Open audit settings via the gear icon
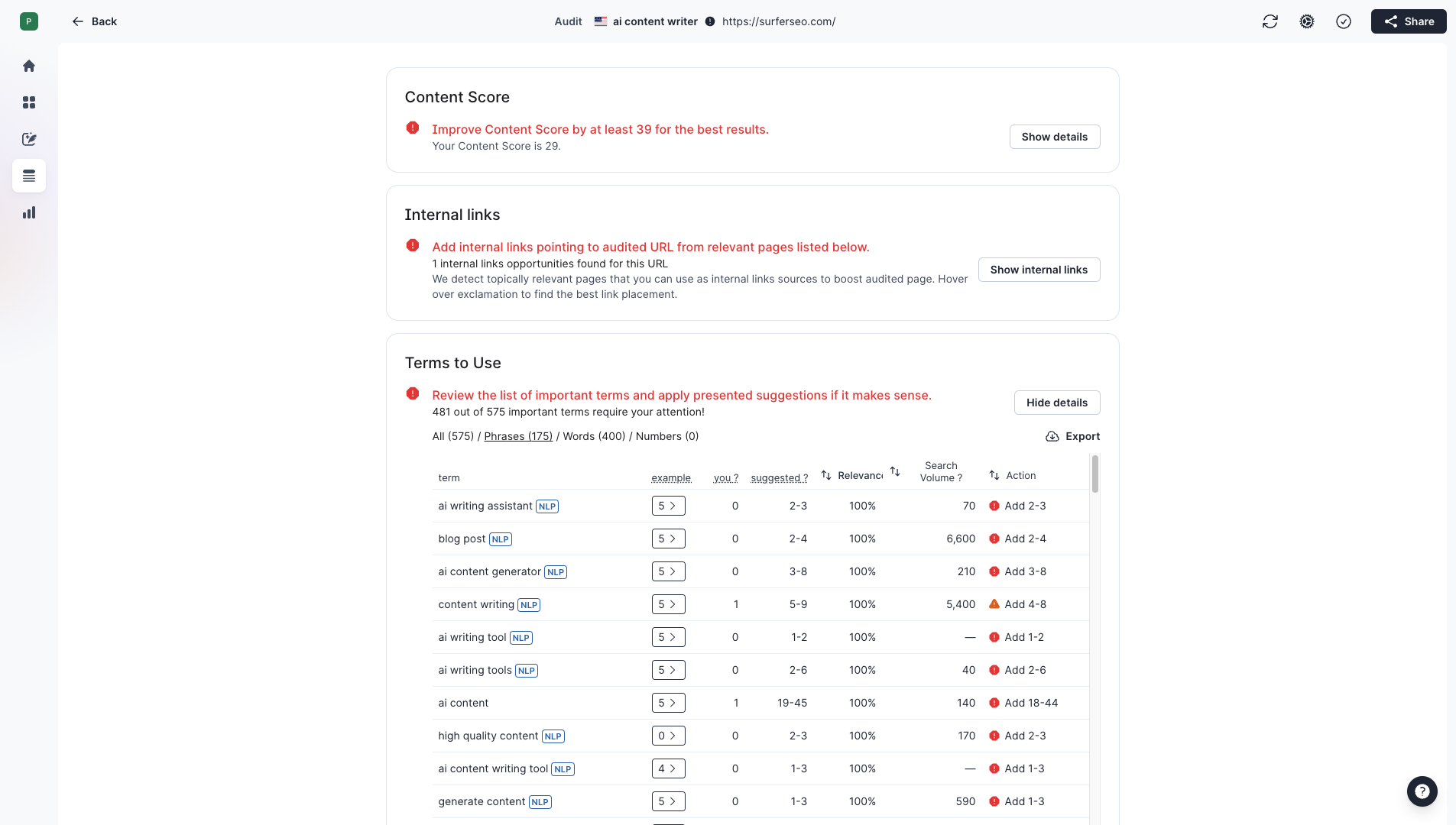The width and height of the screenshot is (1456, 825). (1307, 21)
